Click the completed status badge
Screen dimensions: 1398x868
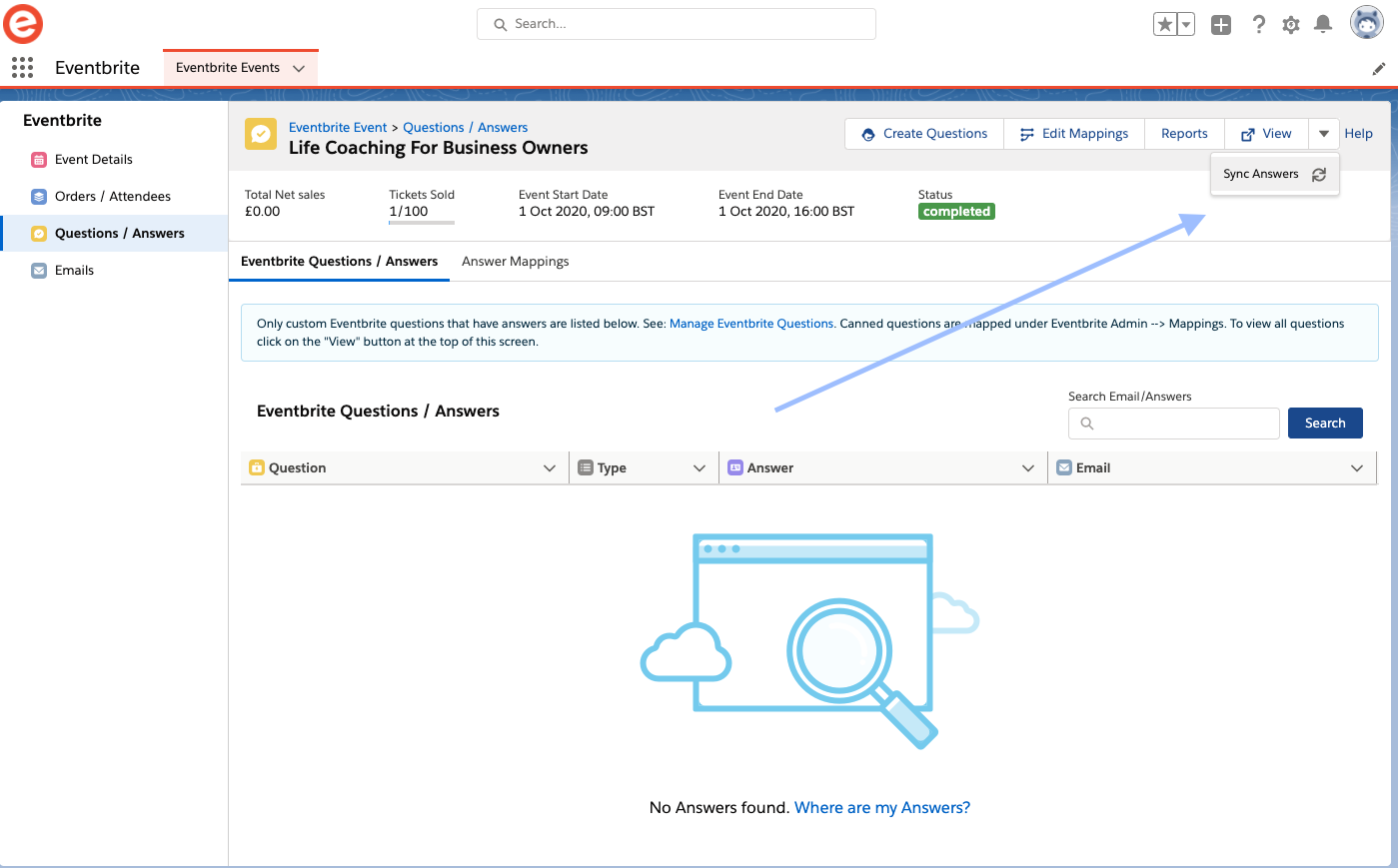click(x=956, y=212)
